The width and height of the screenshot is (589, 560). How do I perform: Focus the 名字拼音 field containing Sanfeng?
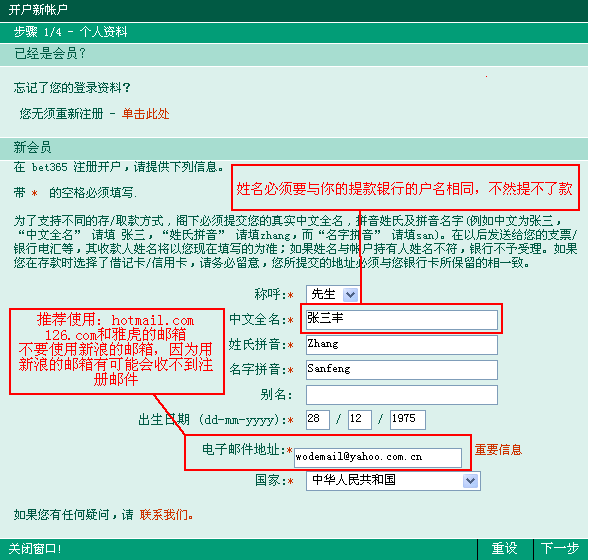coord(402,370)
